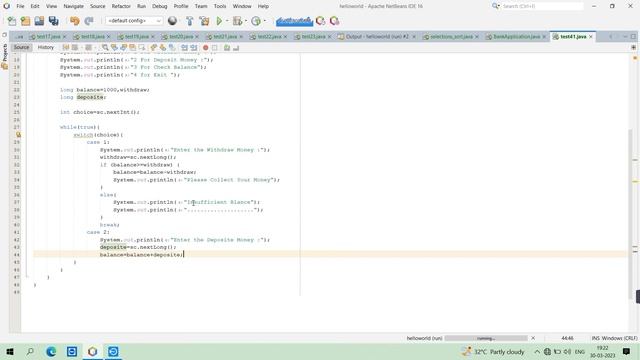Open the Edit menu

[x=35, y=6]
